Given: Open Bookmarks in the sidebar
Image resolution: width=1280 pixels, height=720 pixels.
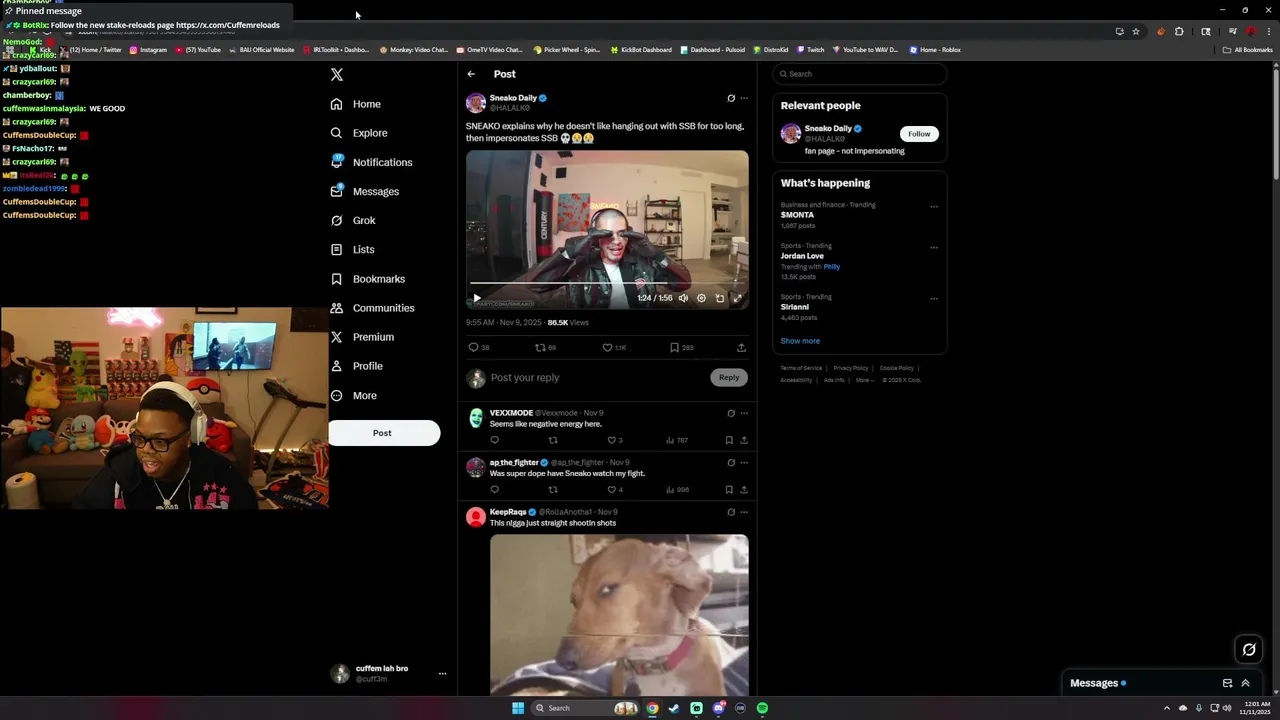Looking at the screenshot, I should [x=367, y=279].
